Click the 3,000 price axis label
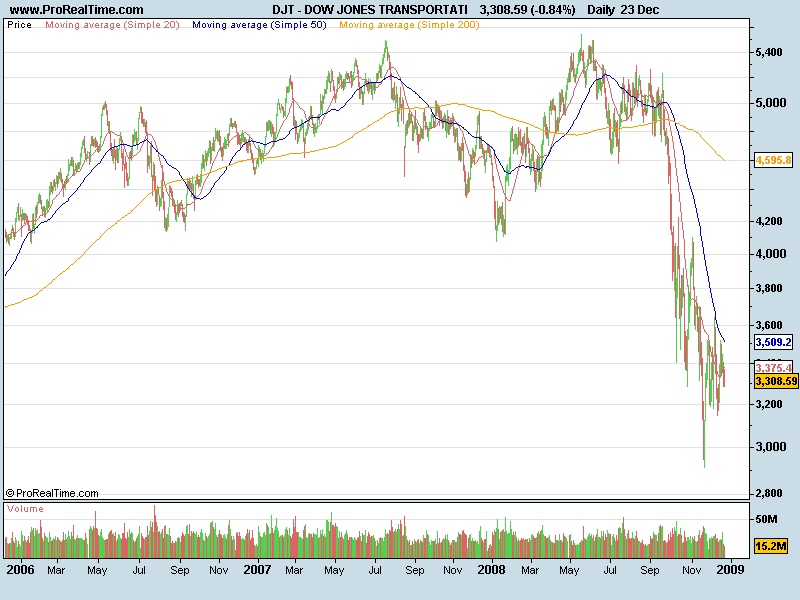This screenshot has width=800, height=600. pyautogui.click(x=770, y=447)
